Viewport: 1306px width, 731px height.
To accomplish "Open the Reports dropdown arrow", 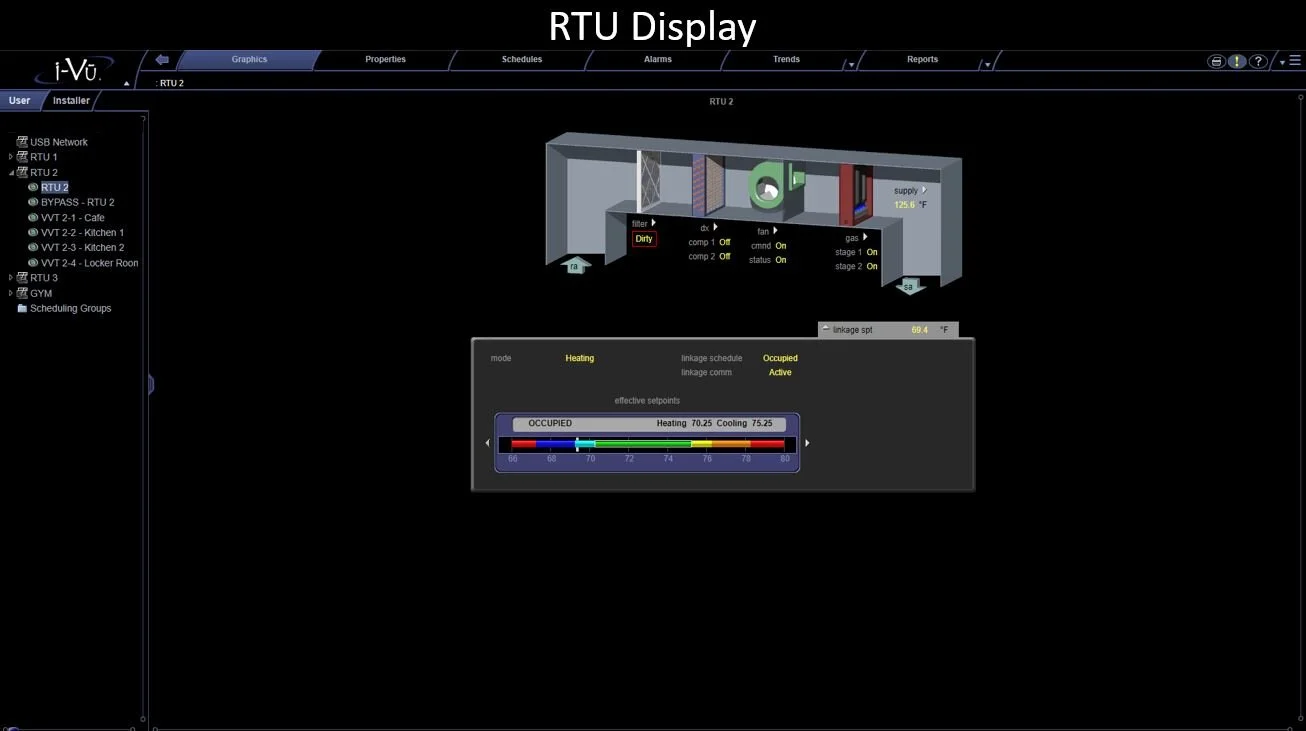I will (987, 65).
